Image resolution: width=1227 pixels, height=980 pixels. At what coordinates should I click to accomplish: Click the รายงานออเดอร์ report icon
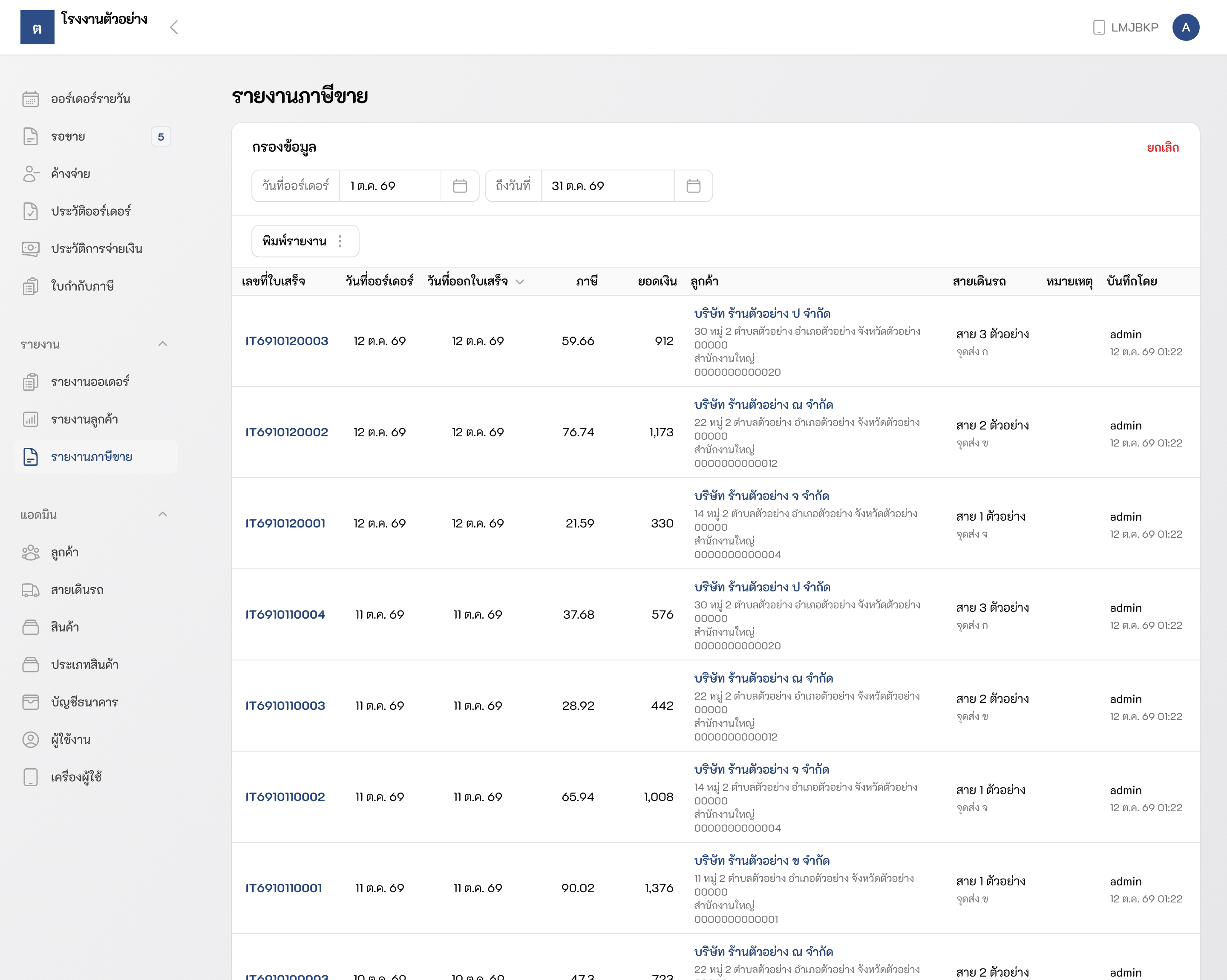pyautogui.click(x=31, y=382)
